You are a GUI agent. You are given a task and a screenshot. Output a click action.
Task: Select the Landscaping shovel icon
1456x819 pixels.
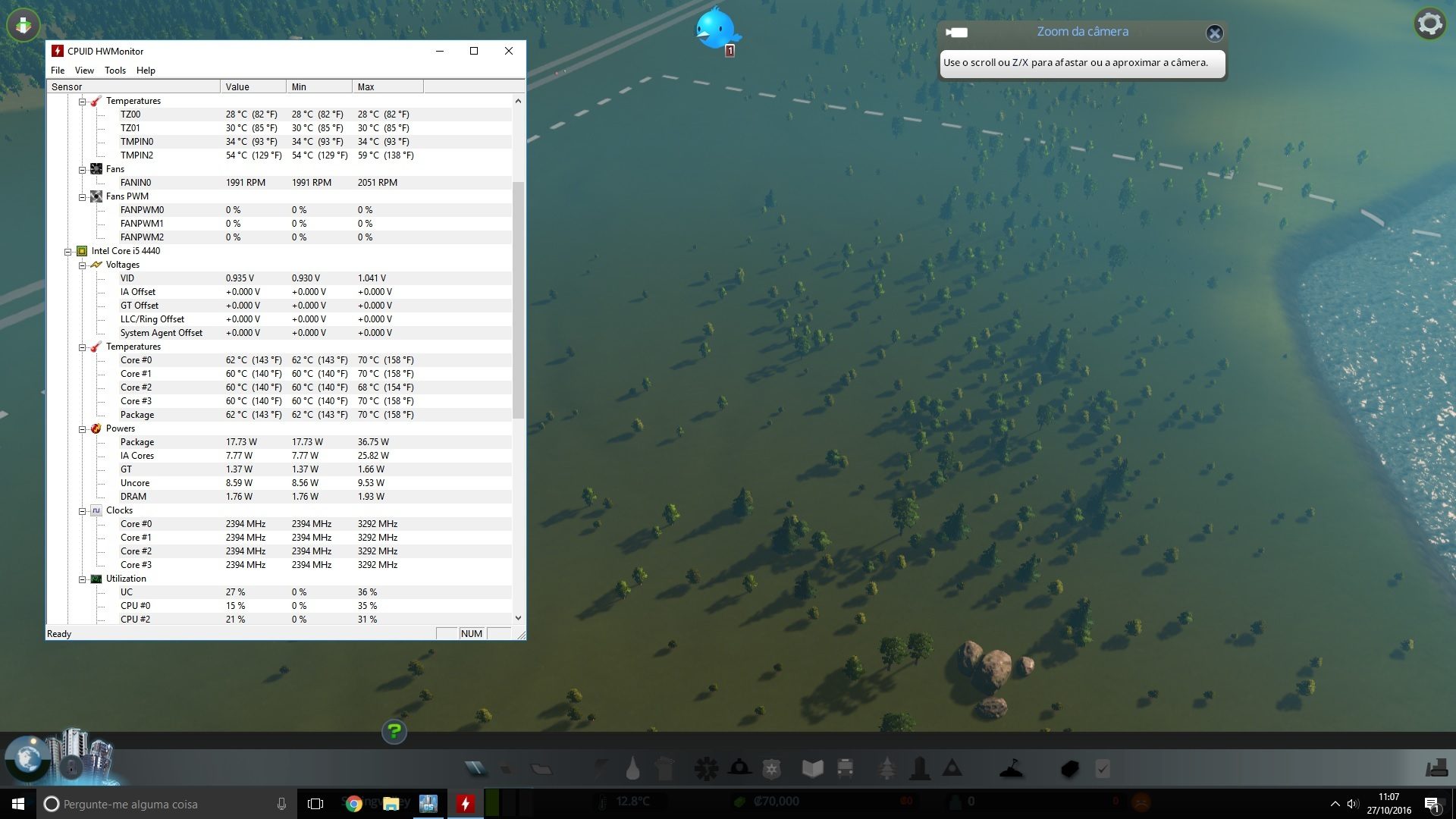pos(1011,769)
